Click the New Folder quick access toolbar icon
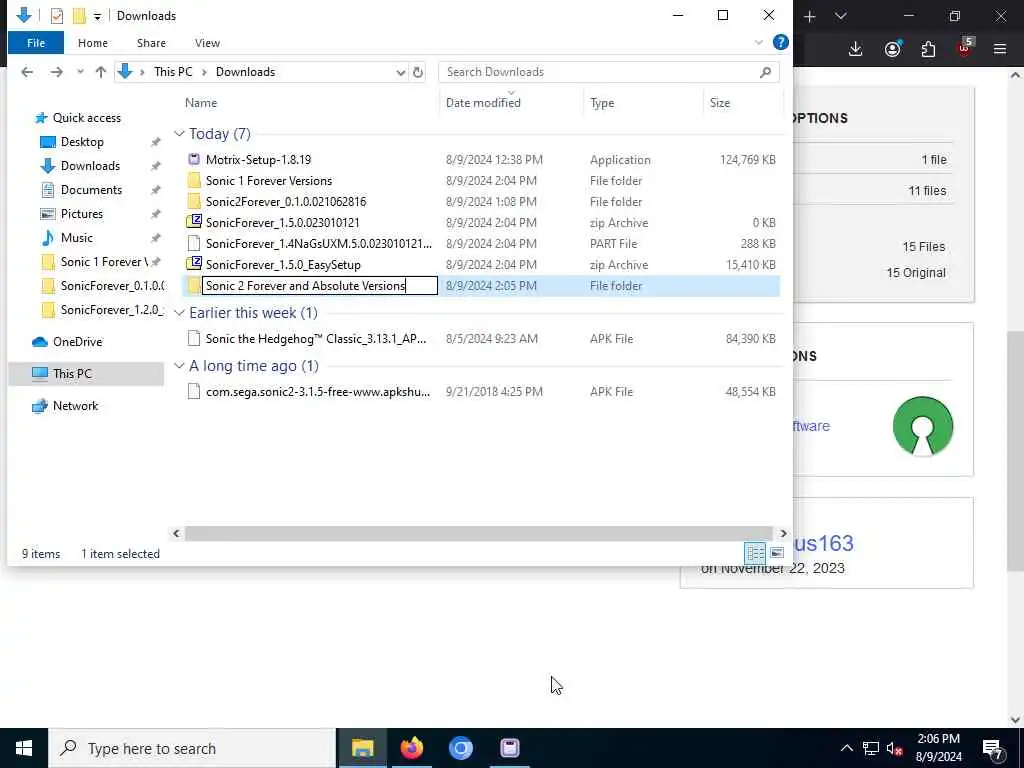Screen dimensions: 1024x768 click(x=79, y=16)
